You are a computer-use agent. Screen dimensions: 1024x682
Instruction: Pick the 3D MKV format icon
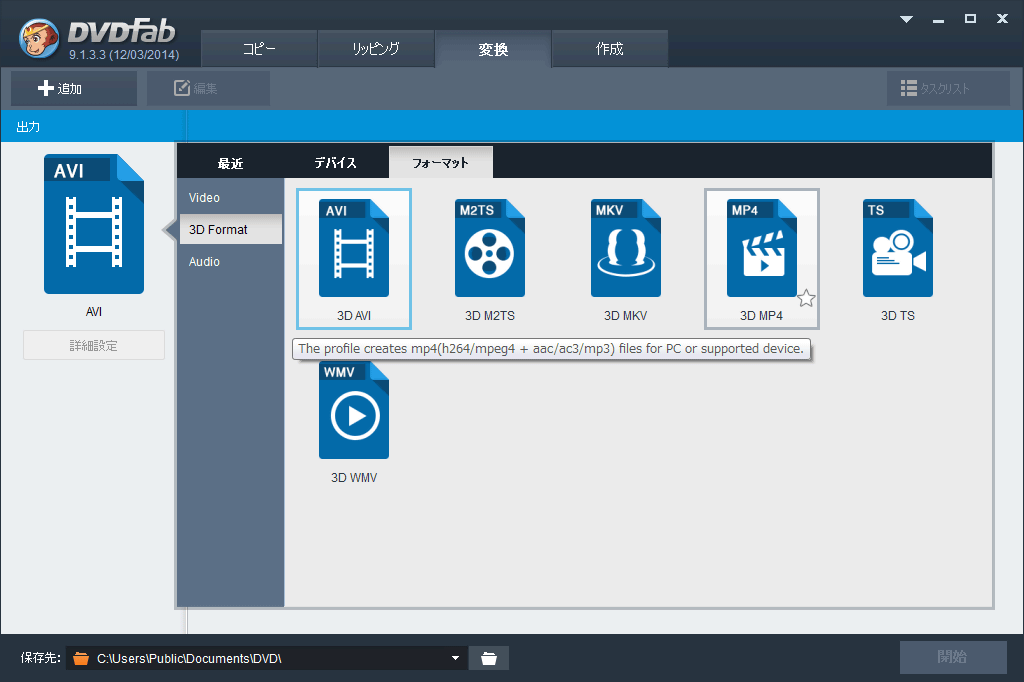[626, 248]
